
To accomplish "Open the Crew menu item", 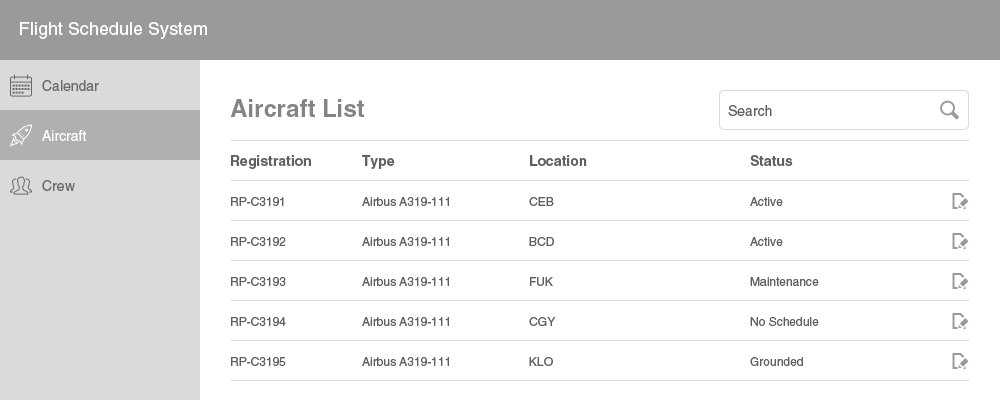I will 99,186.
